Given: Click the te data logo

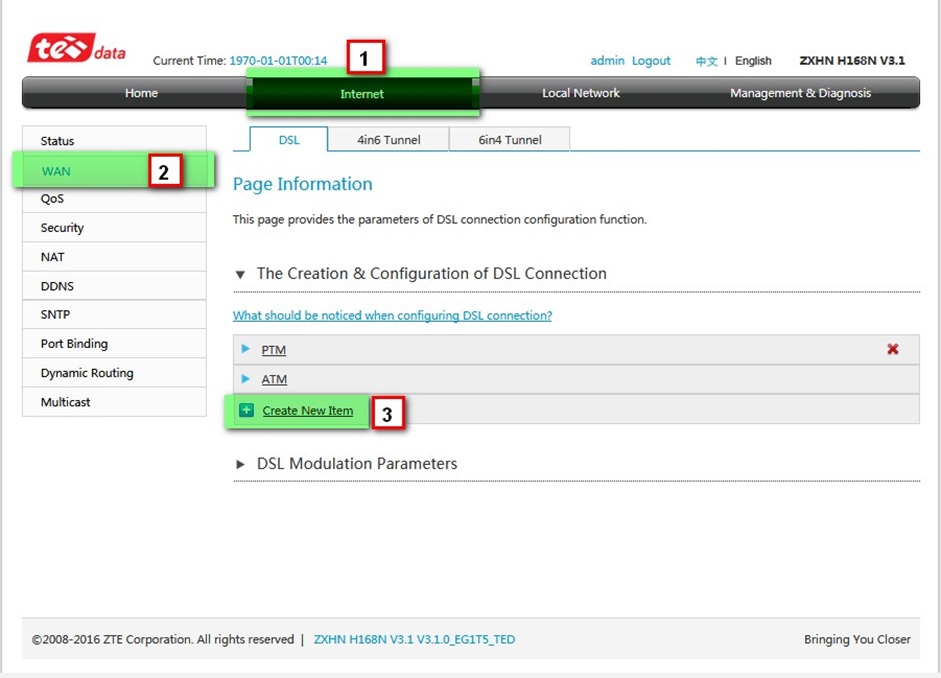Looking at the screenshot, I should 76,49.
